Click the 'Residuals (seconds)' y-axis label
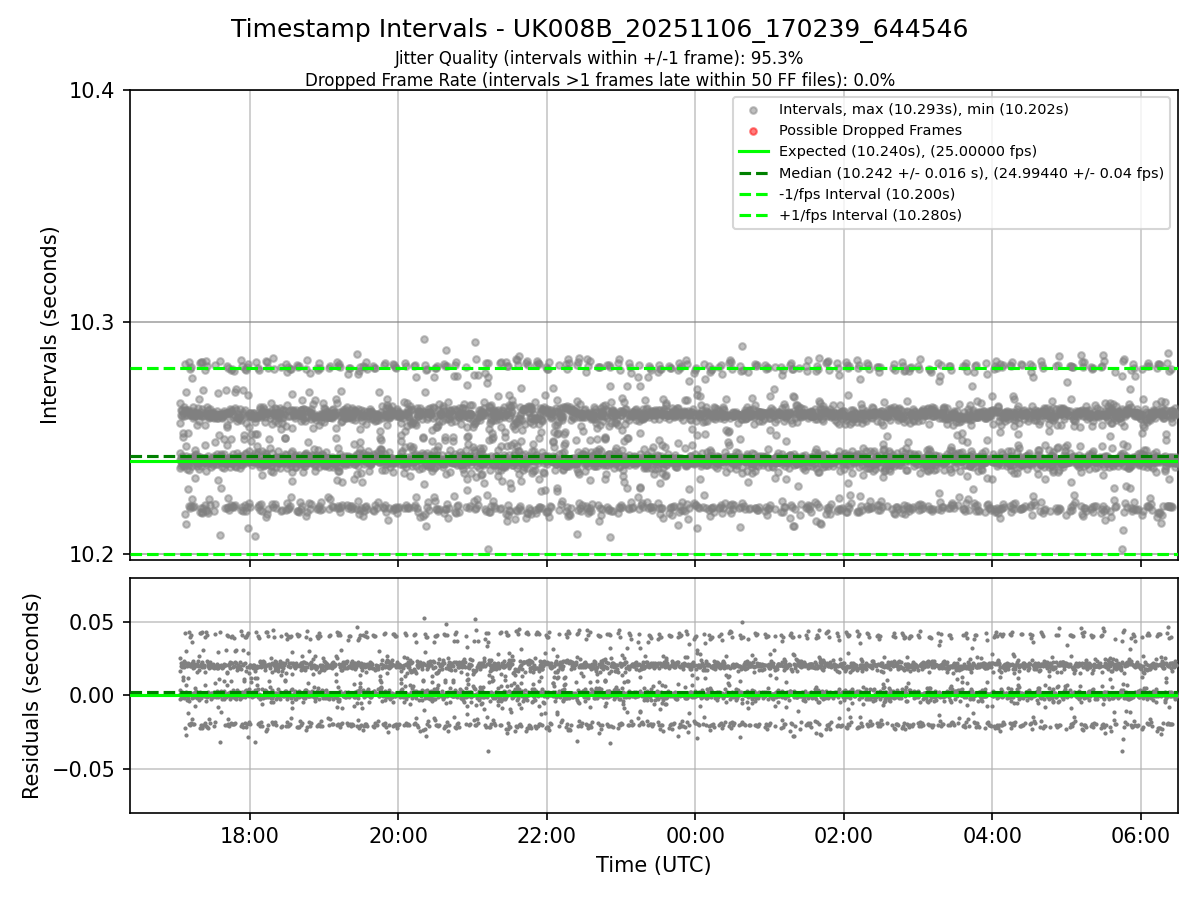Viewport: 1200px width, 900px height. click(x=31, y=696)
